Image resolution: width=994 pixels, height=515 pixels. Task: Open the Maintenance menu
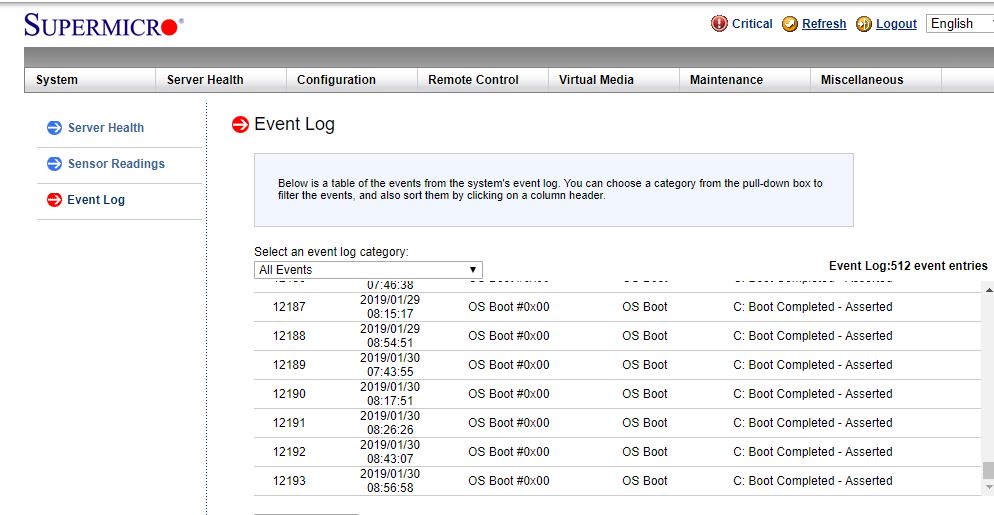(x=726, y=80)
